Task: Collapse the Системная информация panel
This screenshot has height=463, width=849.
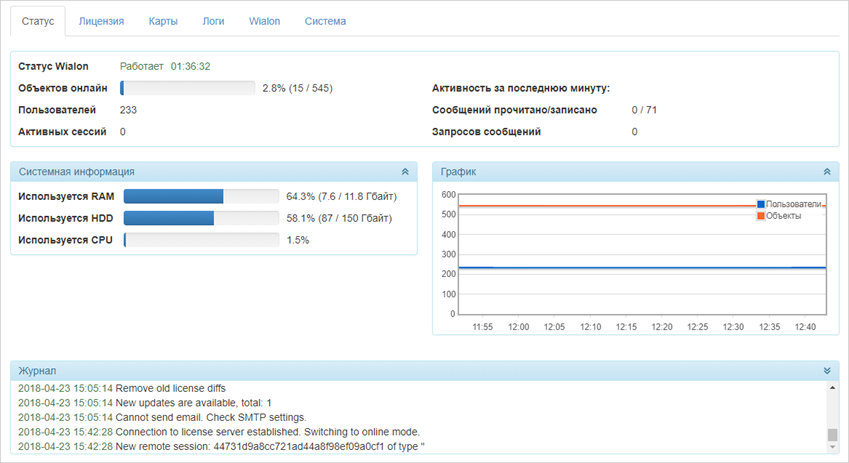Action: tap(405, 172)
